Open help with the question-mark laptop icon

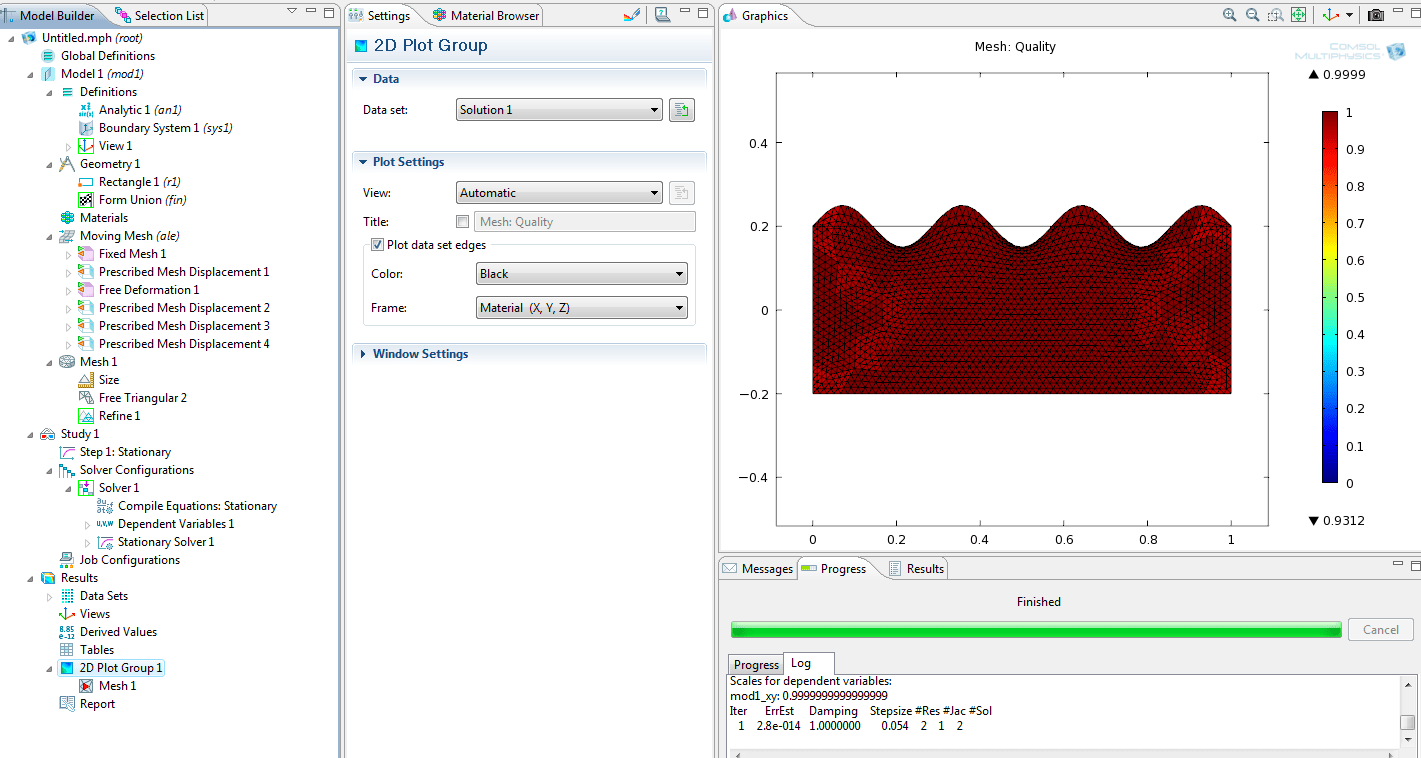pyautogui.click(x=662, y=15)
